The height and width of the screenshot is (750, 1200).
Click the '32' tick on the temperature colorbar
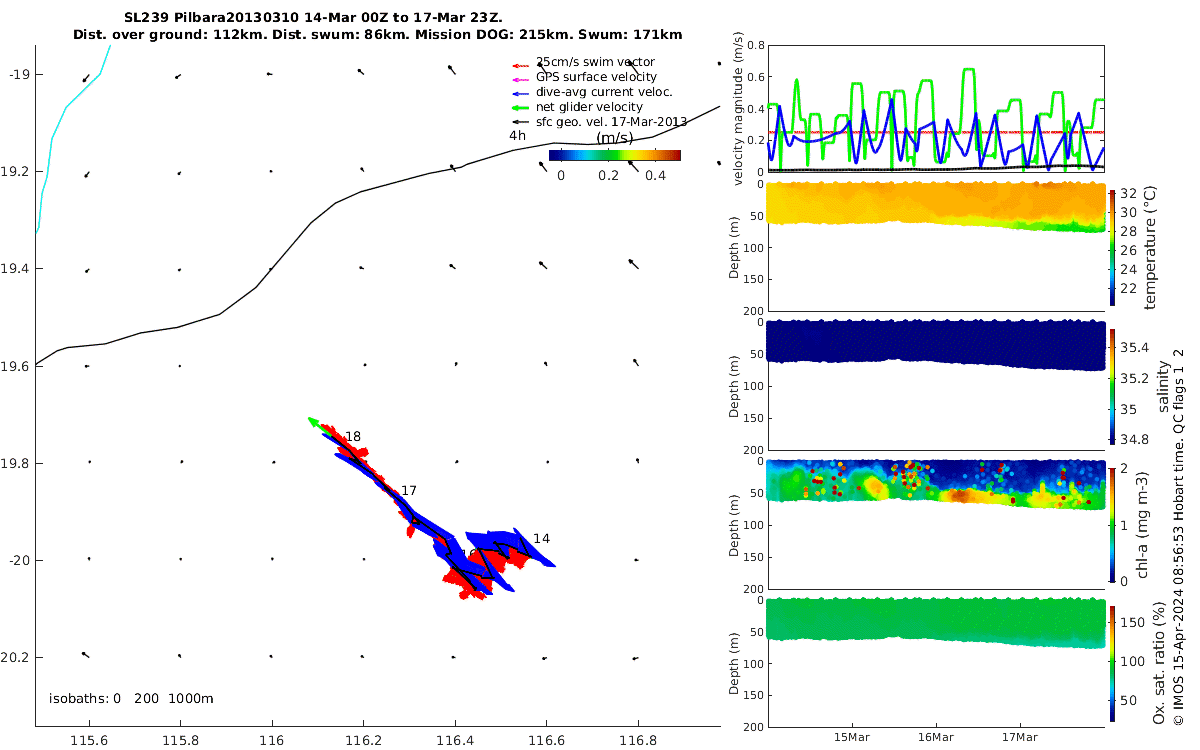pyautogui.click(x=1127, y=194)
